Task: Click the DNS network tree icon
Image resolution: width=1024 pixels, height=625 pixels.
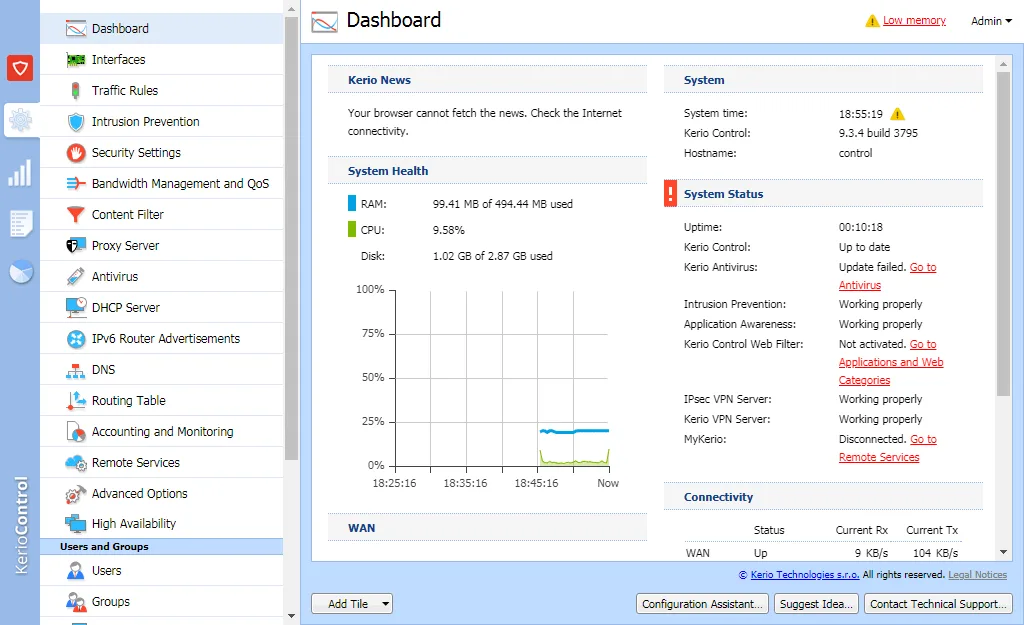Action: pos(76,370)
